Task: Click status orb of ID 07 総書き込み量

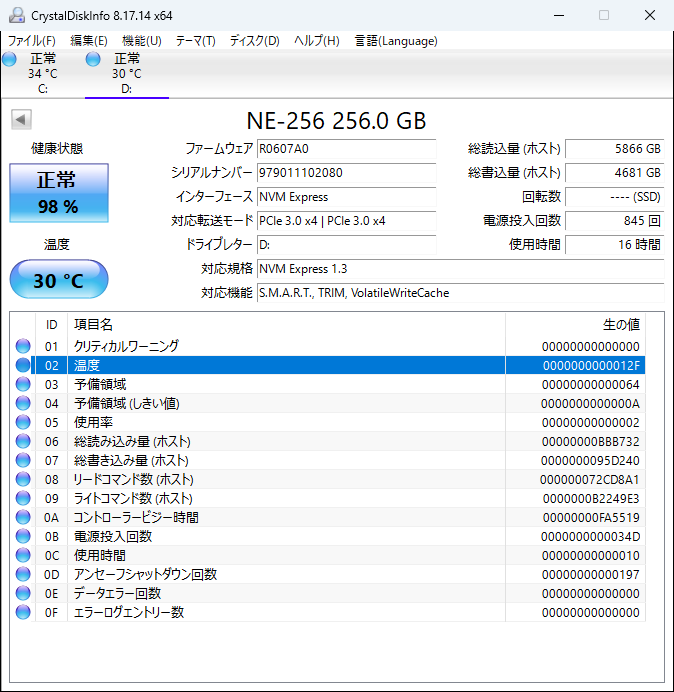Action: [x=23, y=460]
